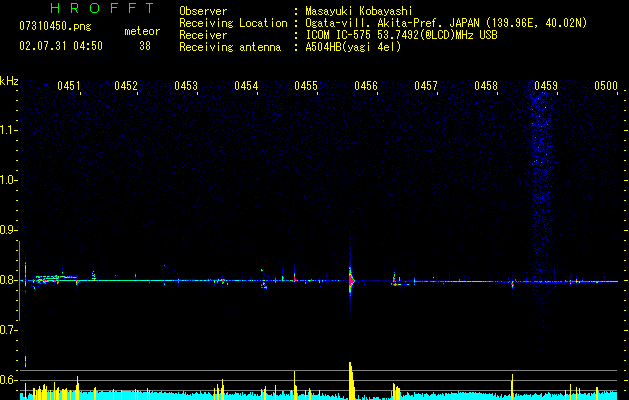Click the 0.7 kHz axis label
Screen dimensions: 629x400
tap(8, 330)
